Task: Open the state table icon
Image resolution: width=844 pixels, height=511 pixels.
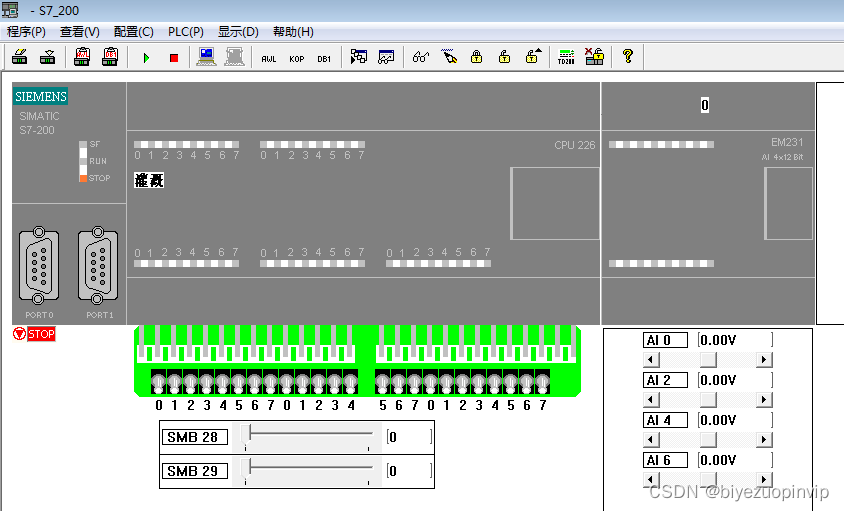Action: [358, 57]
